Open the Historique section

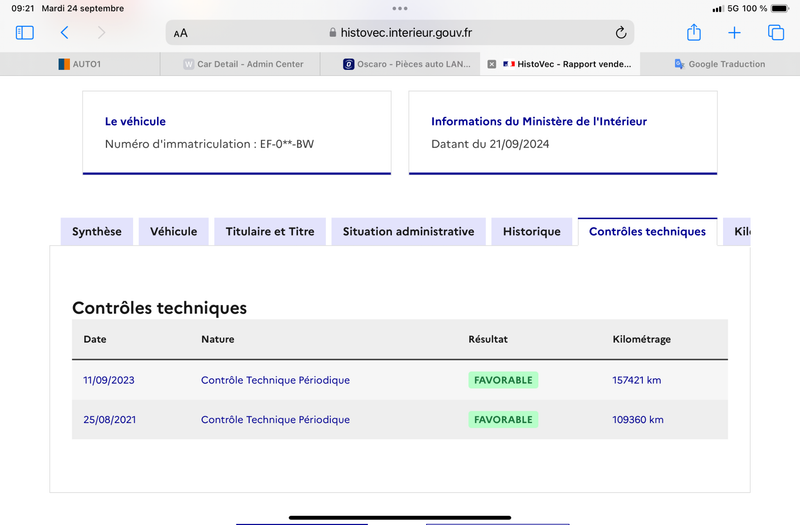point(532,232)
